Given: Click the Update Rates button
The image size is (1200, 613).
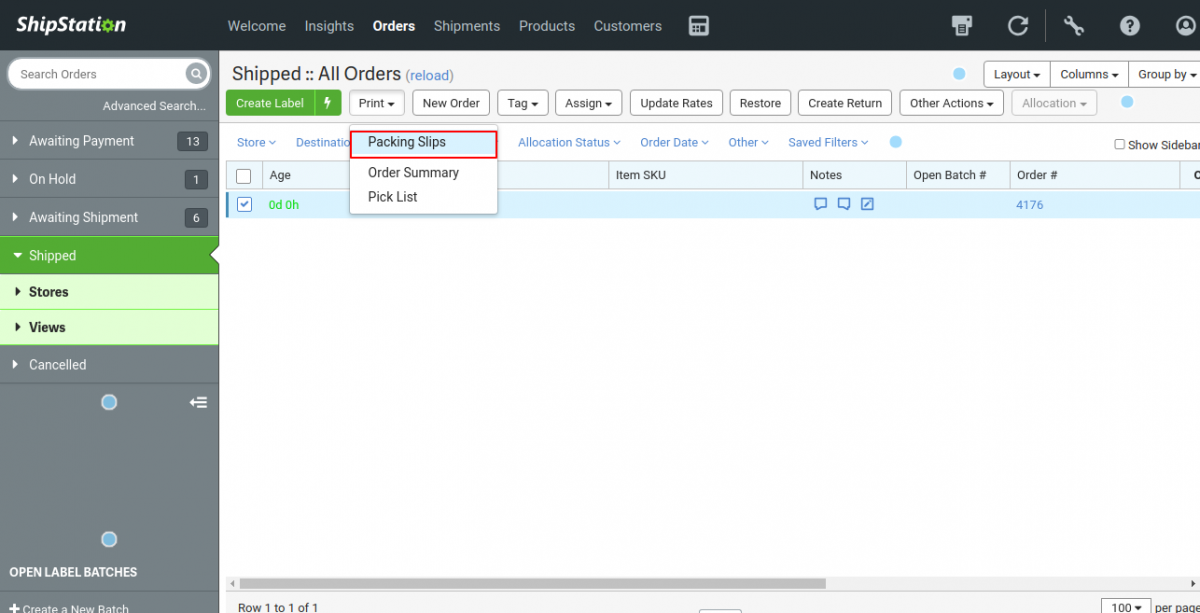Looking at the screenshot, I should (x=677, y=103).
